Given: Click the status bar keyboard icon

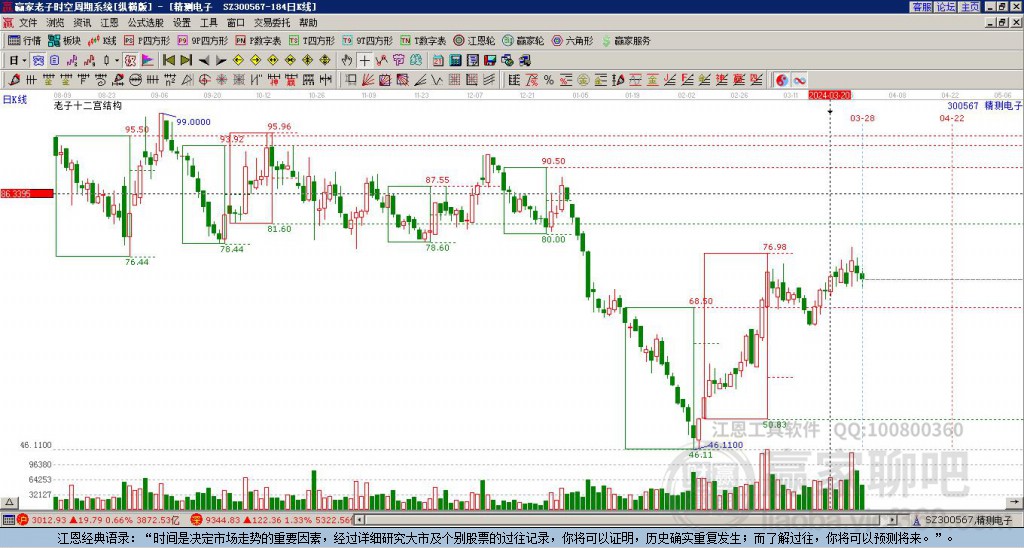Looking at the screenshot, I should coord(8,520).
